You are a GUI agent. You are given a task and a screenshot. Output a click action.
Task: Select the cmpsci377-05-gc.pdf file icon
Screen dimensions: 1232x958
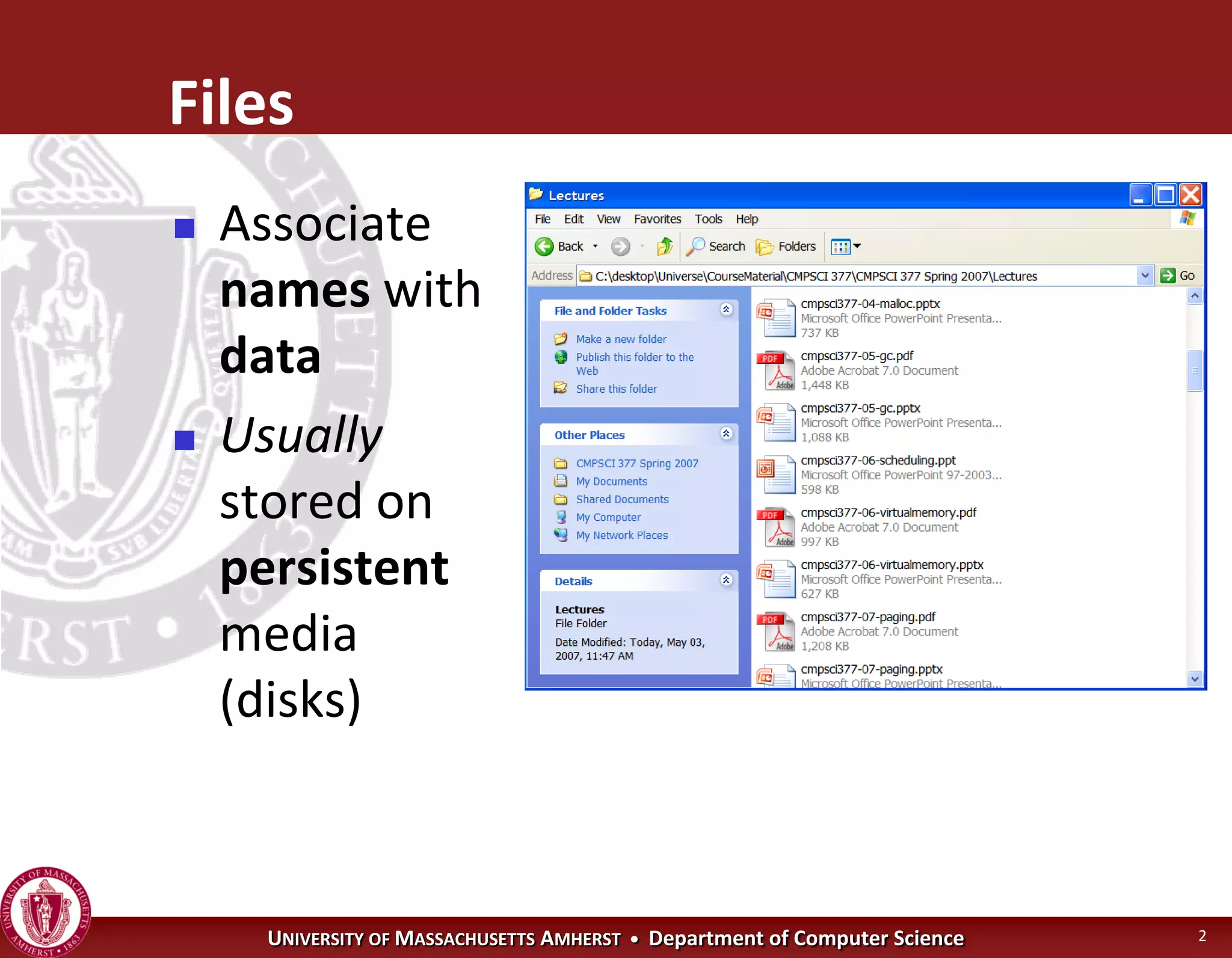[x=776, y=370]
